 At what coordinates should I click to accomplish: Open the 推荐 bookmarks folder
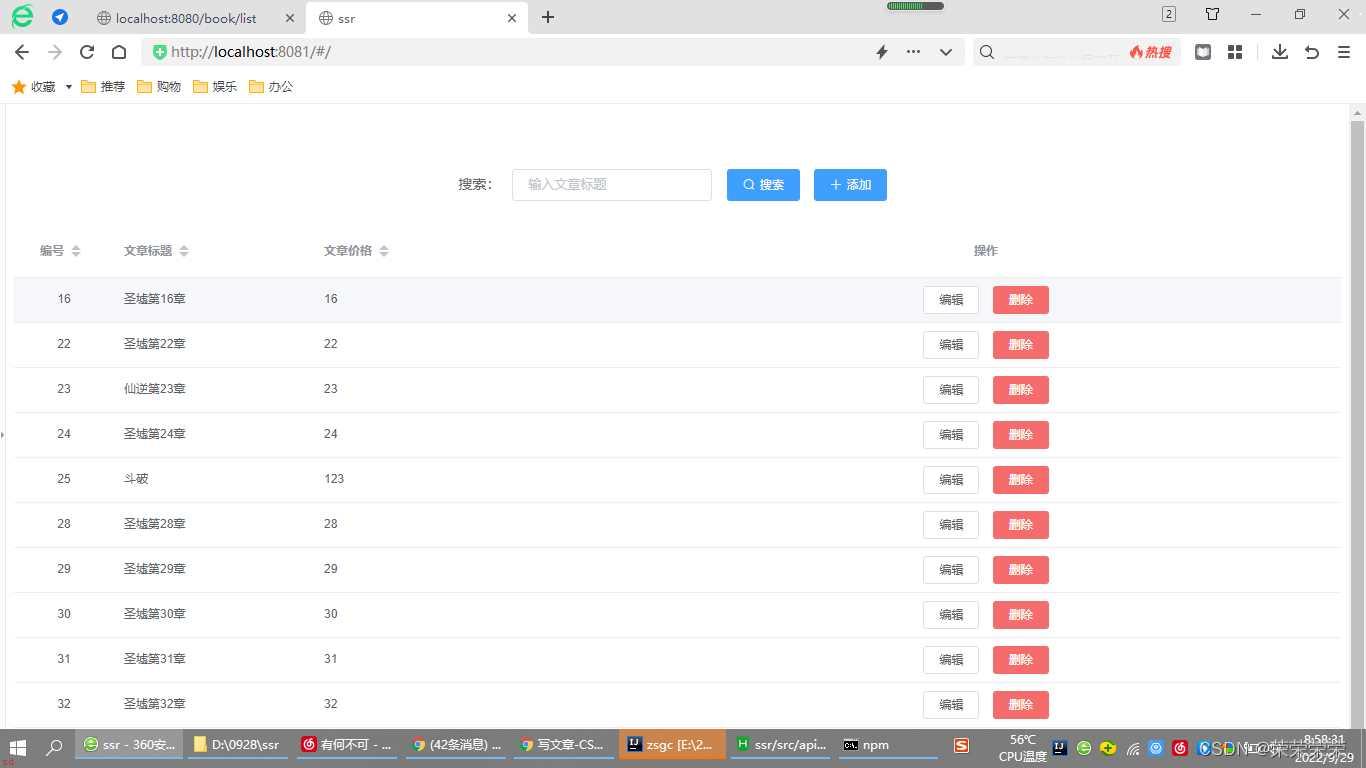coord(103,87)
